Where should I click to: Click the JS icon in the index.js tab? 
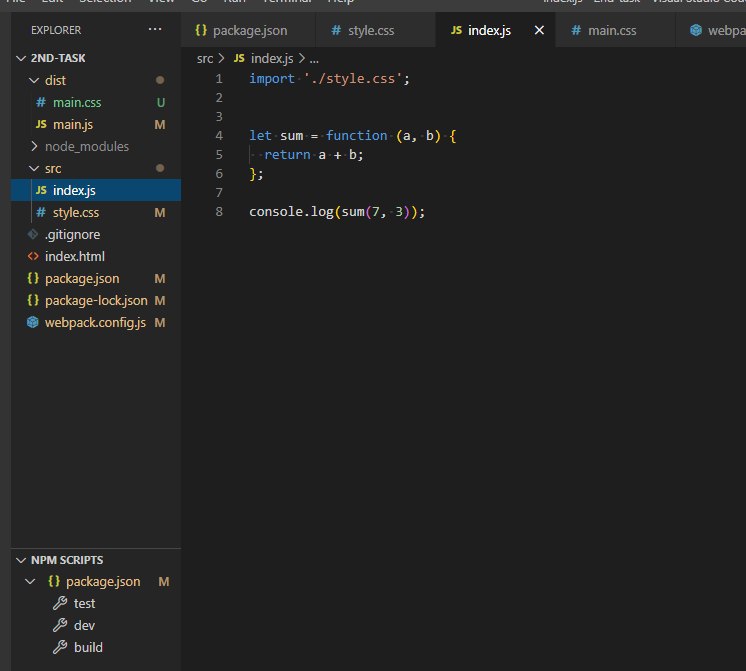456,30
